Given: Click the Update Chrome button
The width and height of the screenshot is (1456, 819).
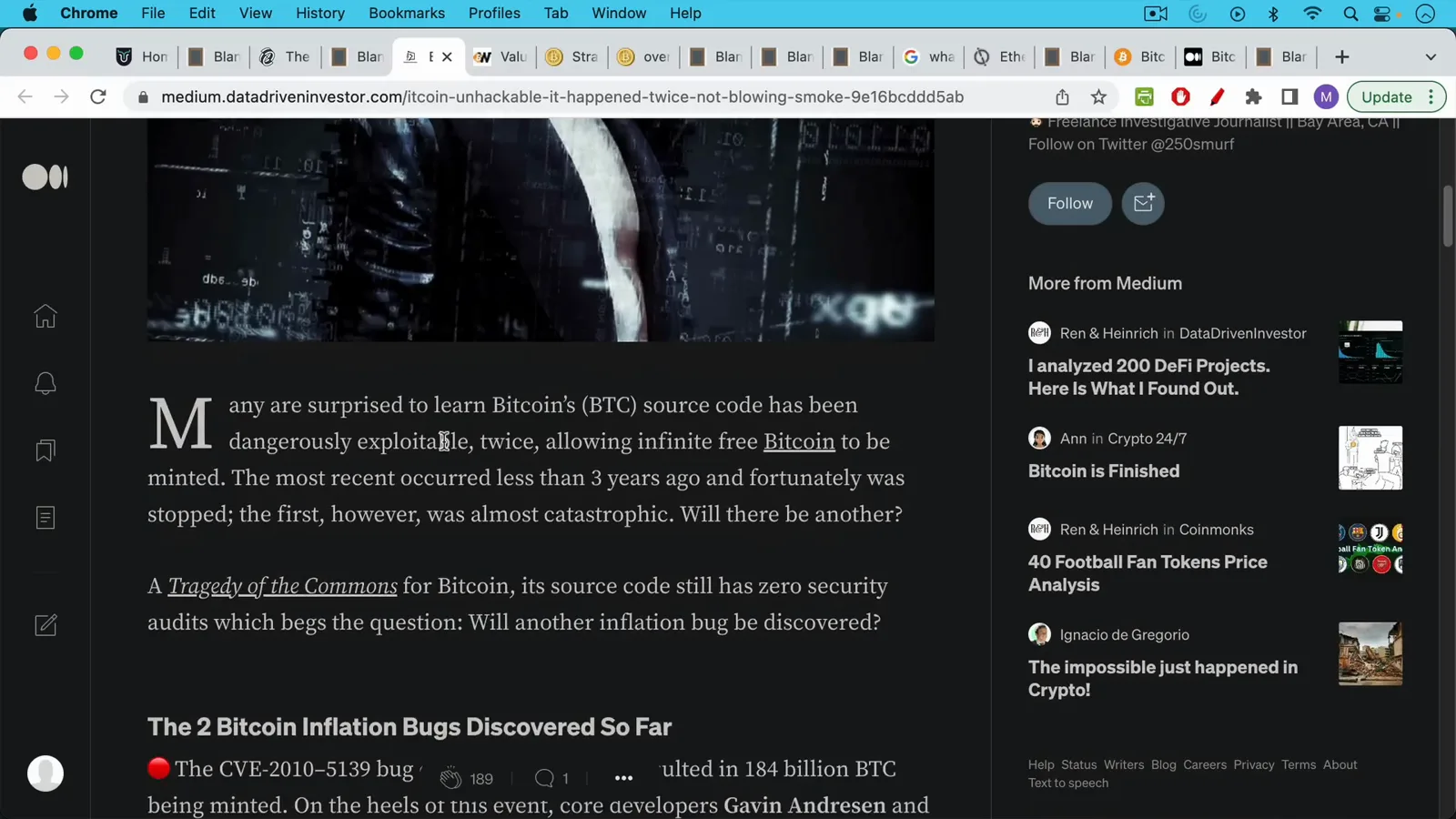Looking at the screenshot, I should tap(1387, 96).
